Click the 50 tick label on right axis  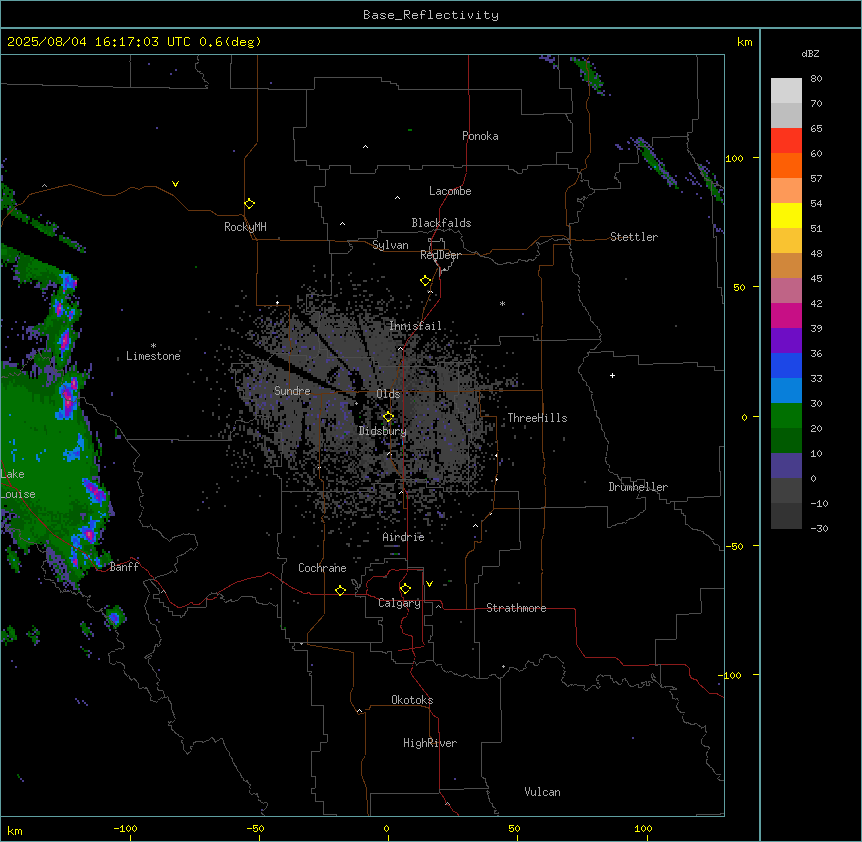tap(739, 287)
